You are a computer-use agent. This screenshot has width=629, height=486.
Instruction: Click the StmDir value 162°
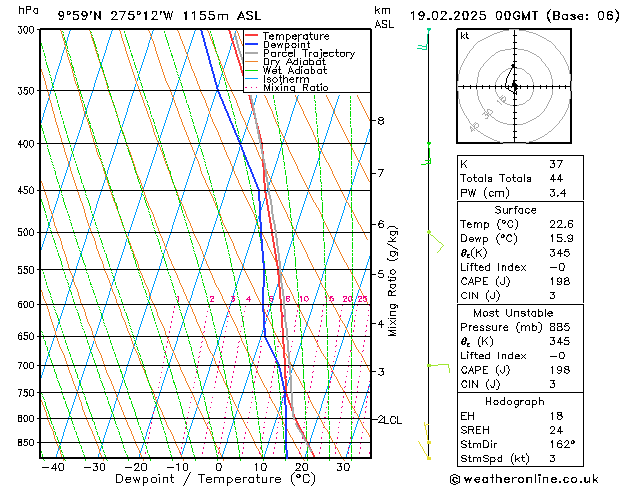tap(562, 444)
